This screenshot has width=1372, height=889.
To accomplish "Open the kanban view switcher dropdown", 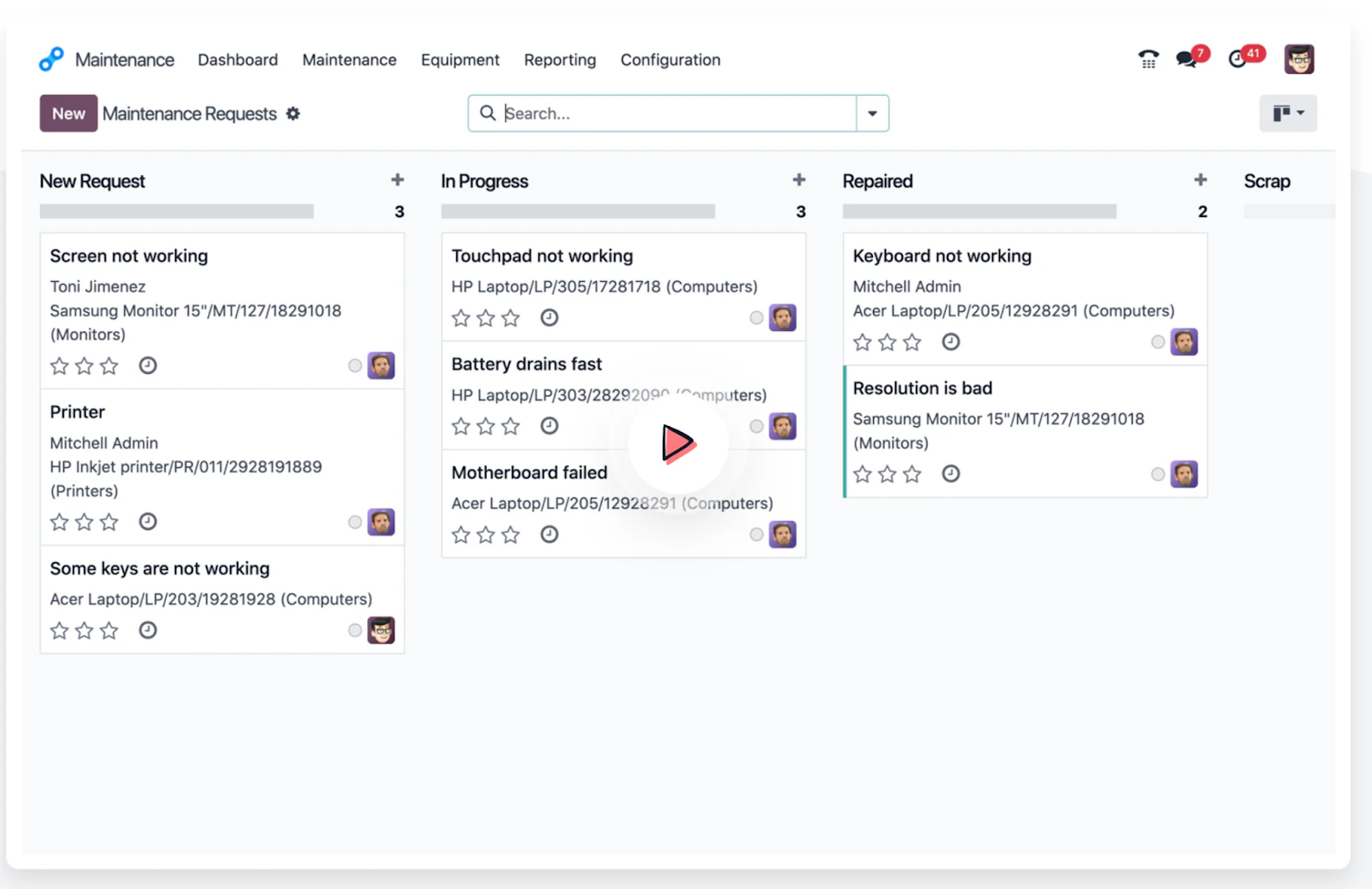I will (x=1288, y=113).
